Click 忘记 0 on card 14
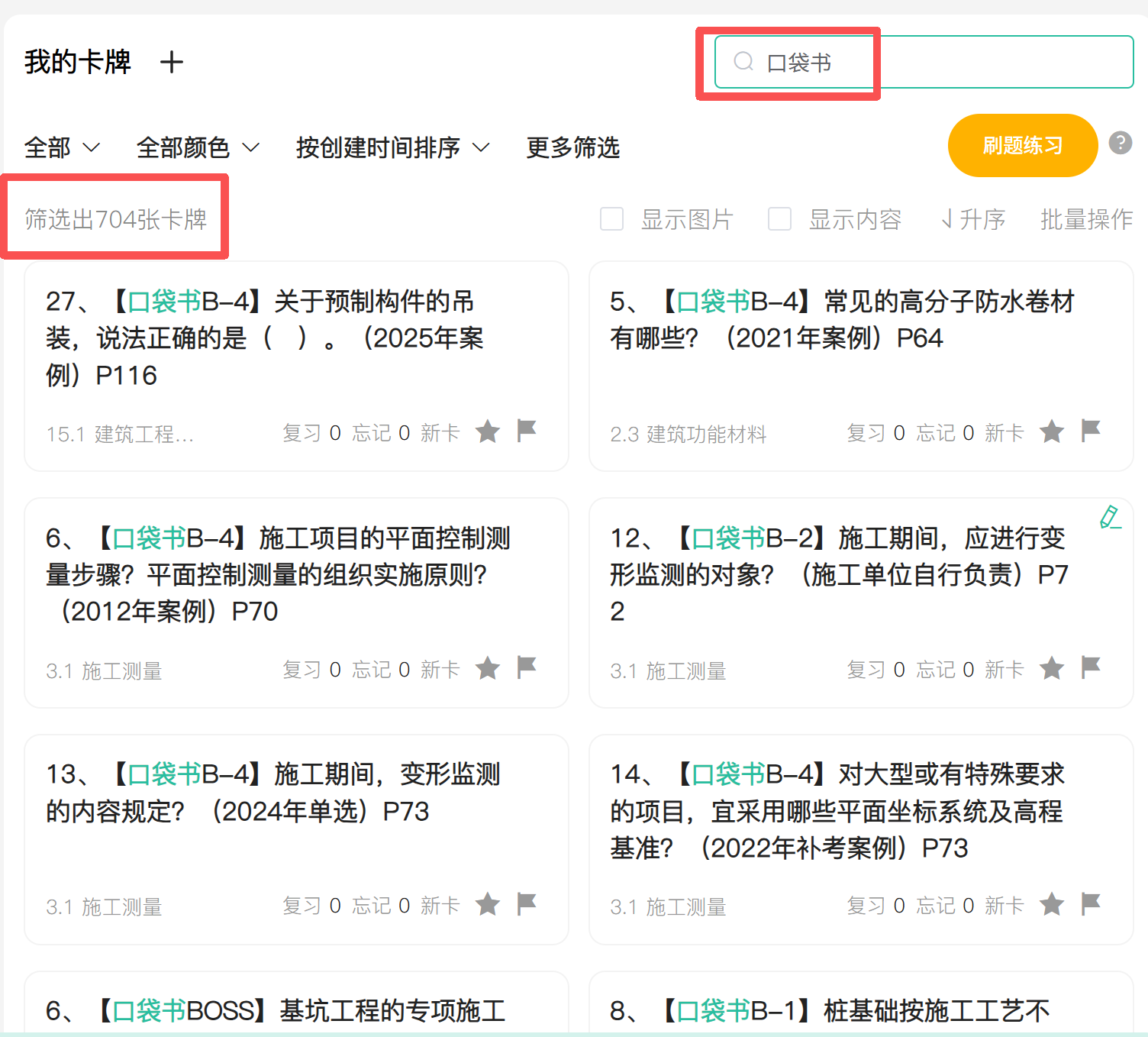Screen dimensions: 1148x1037 (945, 906)
